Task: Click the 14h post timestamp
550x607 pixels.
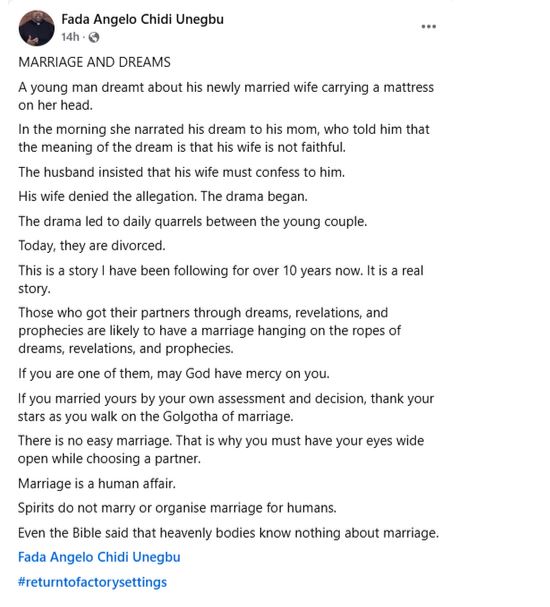Action: (70, 37)
